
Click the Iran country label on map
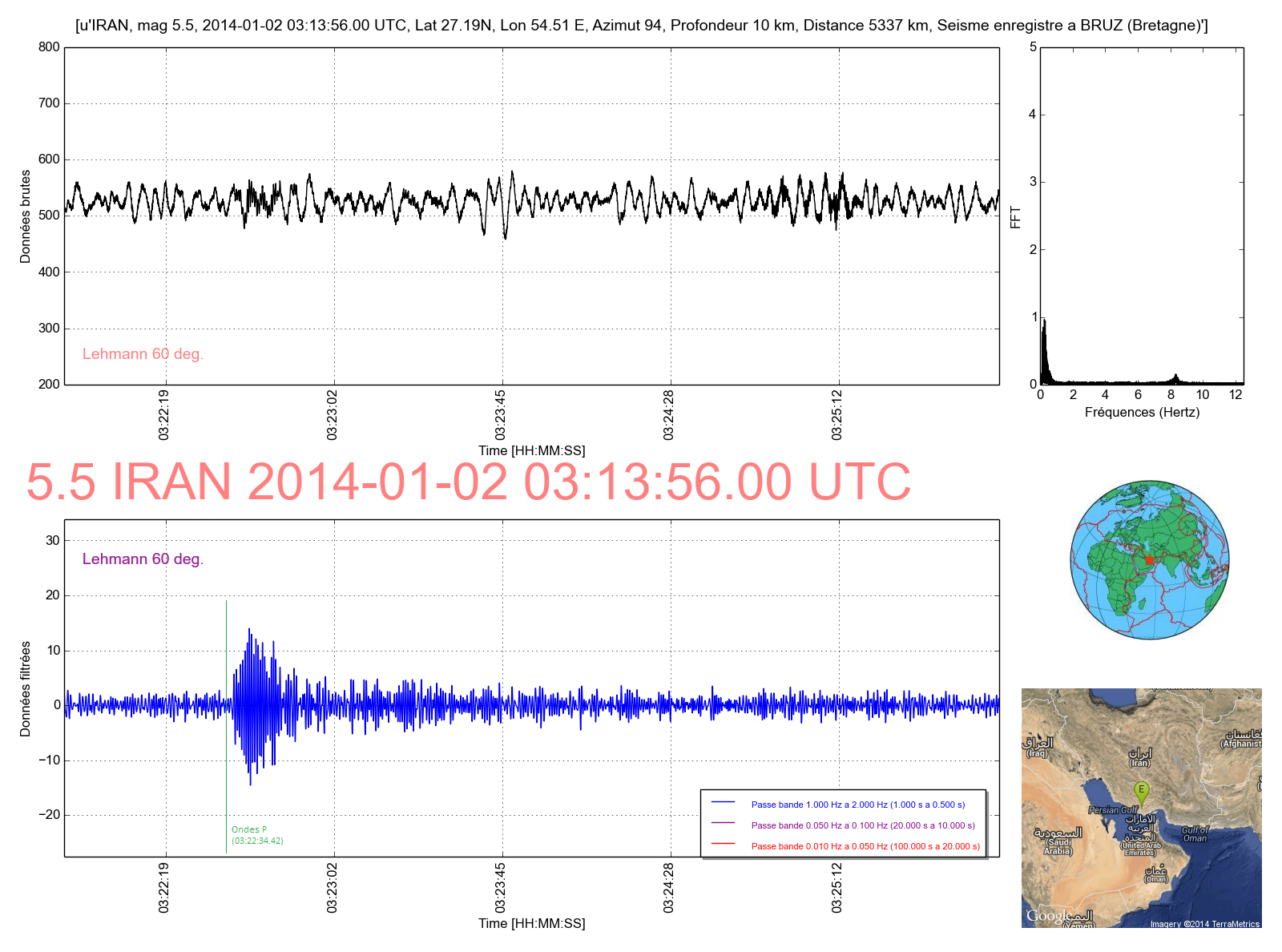[x=1139, y=758]
